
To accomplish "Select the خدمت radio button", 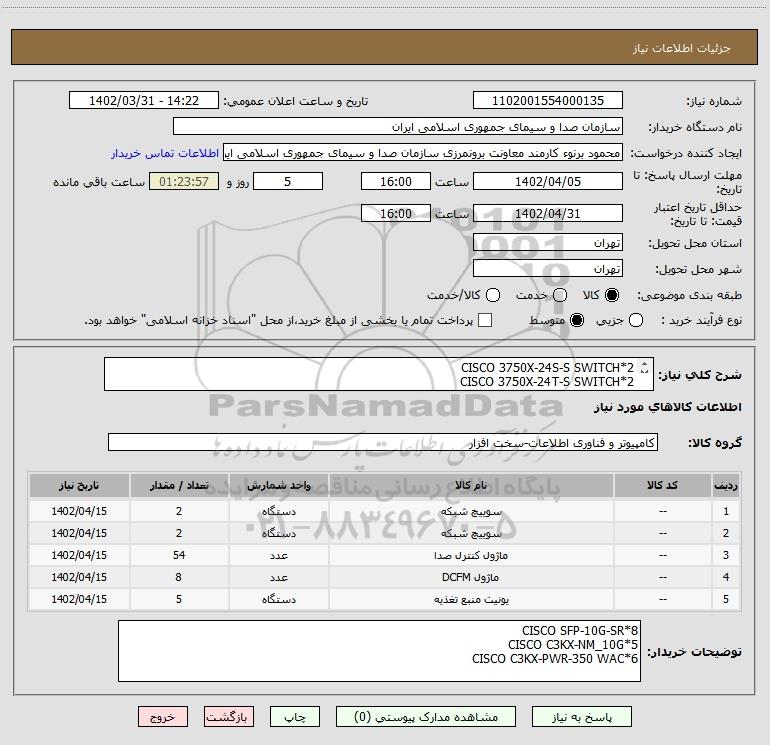I will click(x=560, y=295).
